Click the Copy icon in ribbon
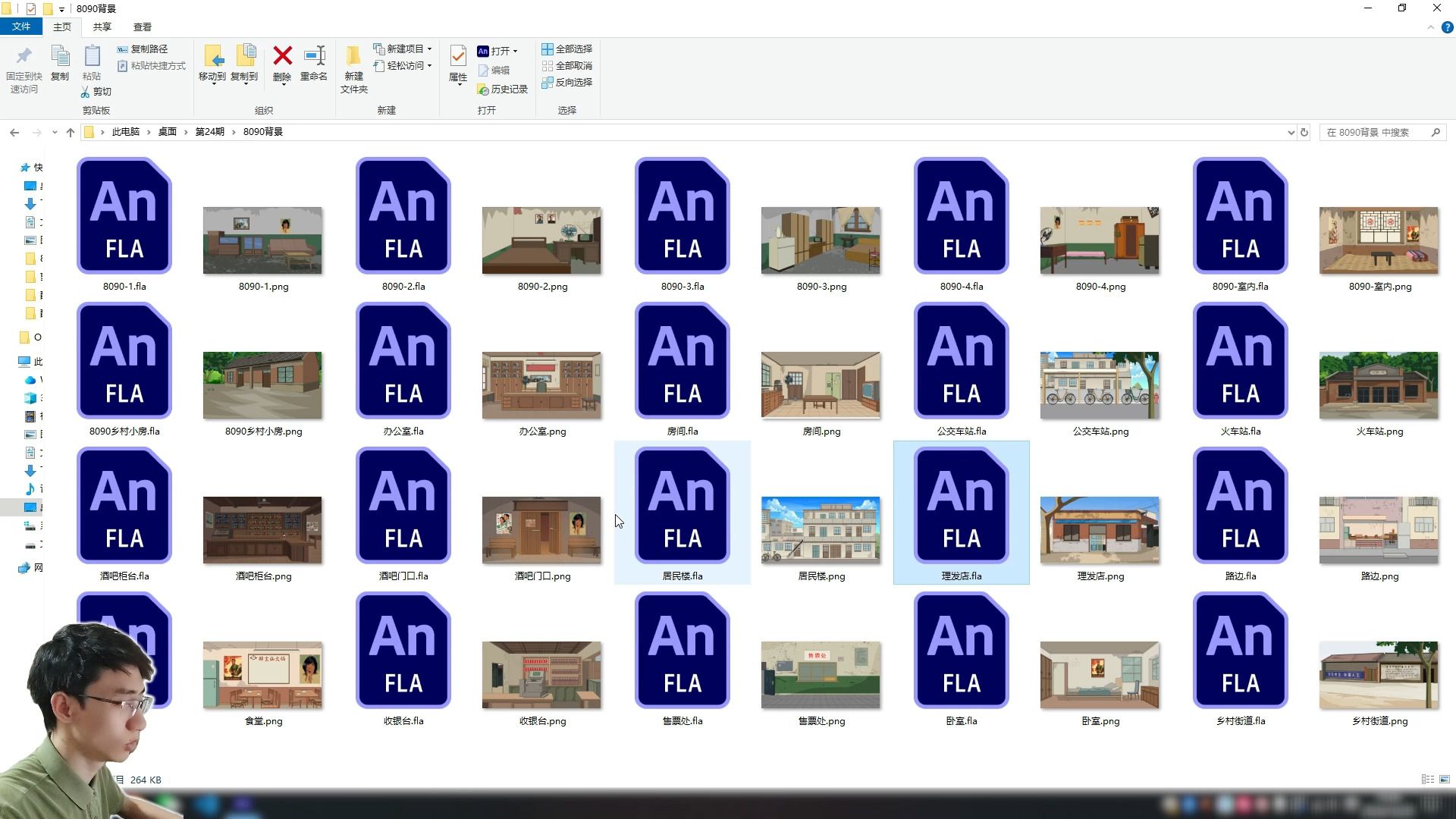1456x819 pixels. (x=60, y=57)
